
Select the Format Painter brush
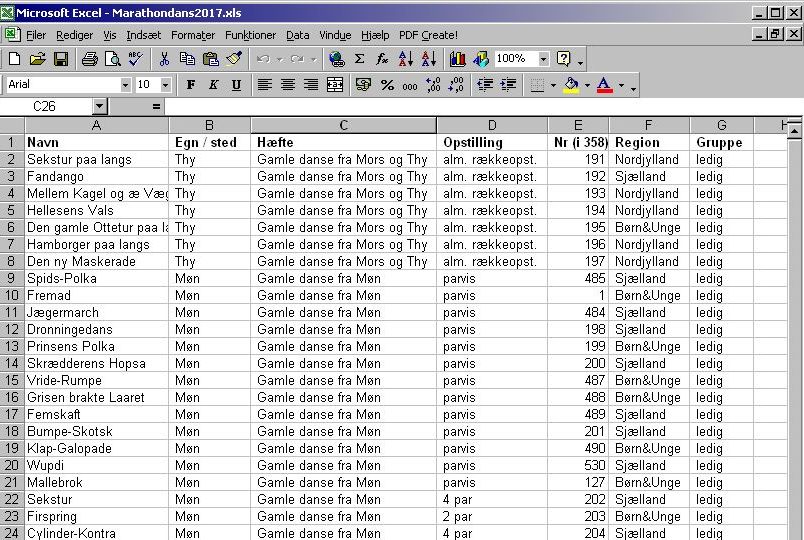(x=234, y=59)
